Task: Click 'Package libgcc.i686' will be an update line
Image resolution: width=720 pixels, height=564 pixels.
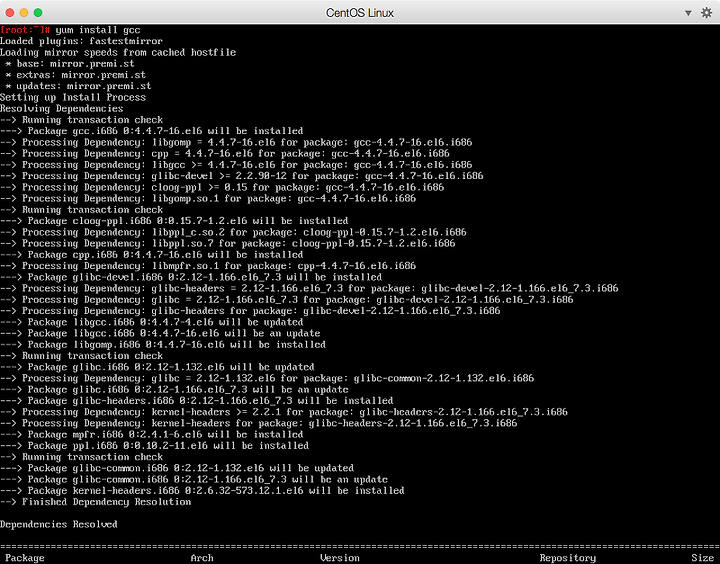Action: point(160,333)
